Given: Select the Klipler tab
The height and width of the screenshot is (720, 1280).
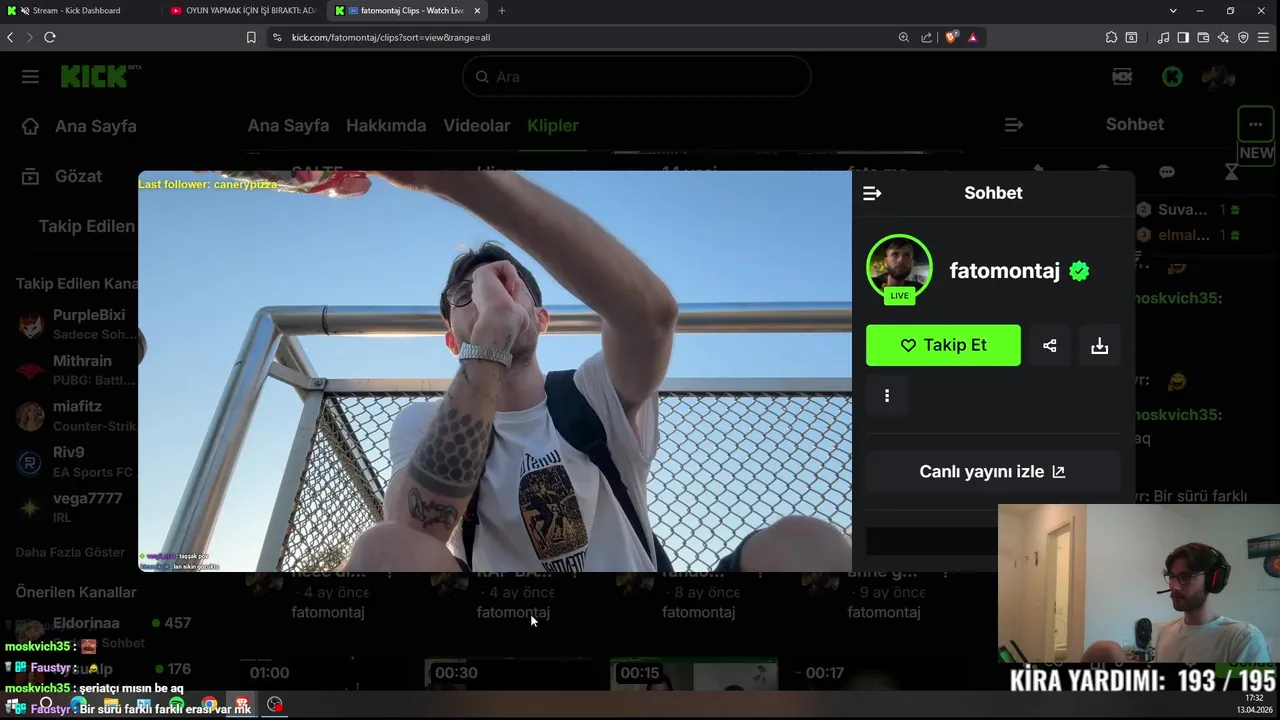Looking at the screenshot, I should tap(553, 125).
